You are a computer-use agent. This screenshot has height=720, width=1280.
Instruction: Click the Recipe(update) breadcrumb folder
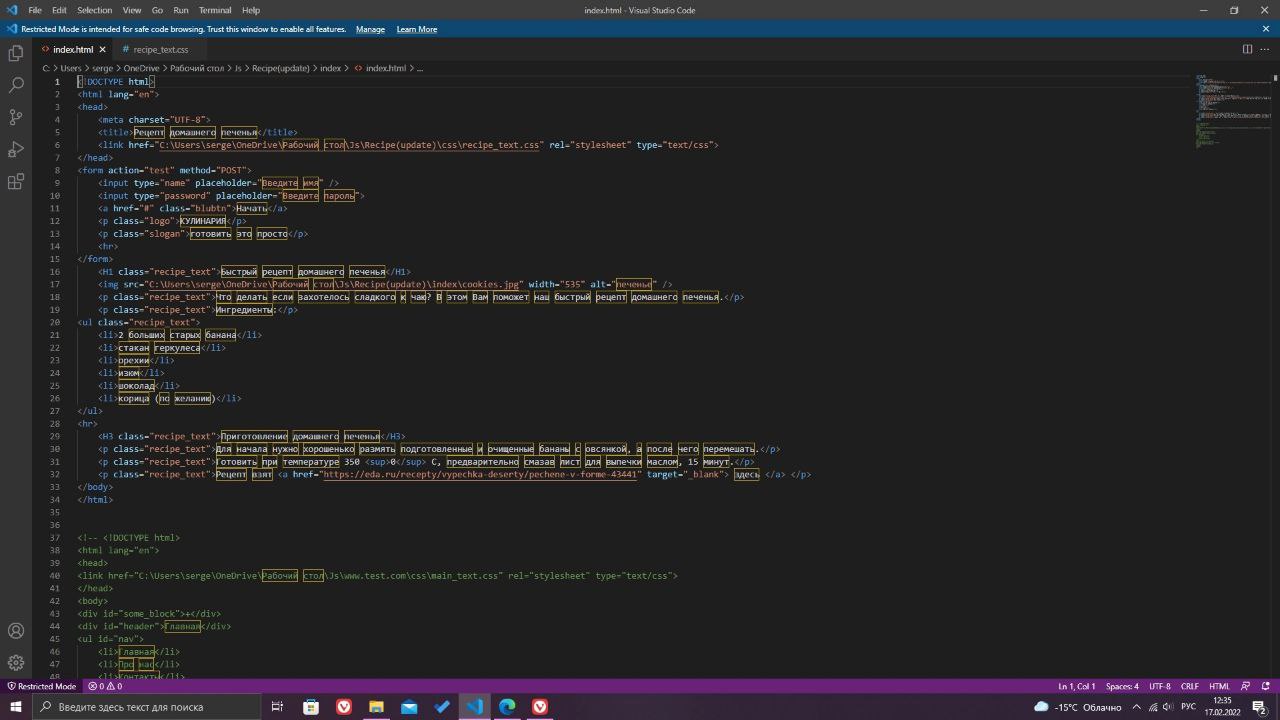coord(280,68)
